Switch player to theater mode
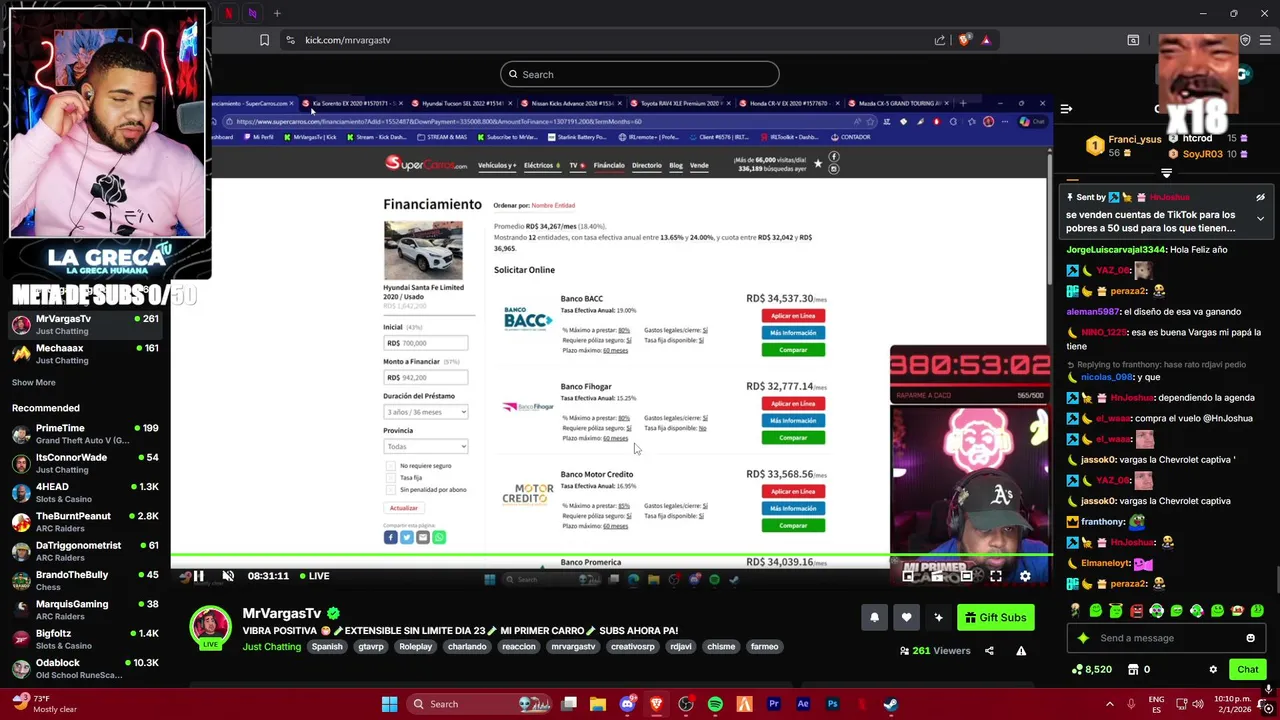The image size is (1280, 720). [966, 576]
